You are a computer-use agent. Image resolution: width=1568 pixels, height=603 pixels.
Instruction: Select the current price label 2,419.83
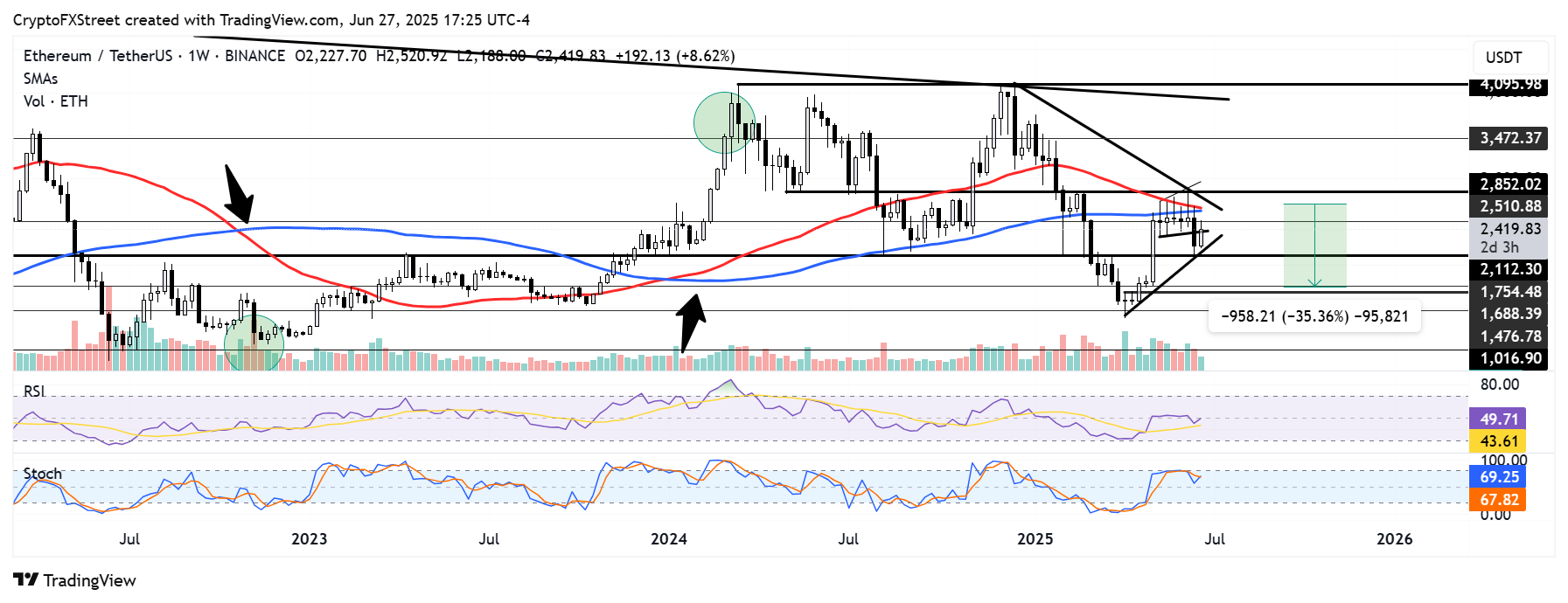[1510, 229]
